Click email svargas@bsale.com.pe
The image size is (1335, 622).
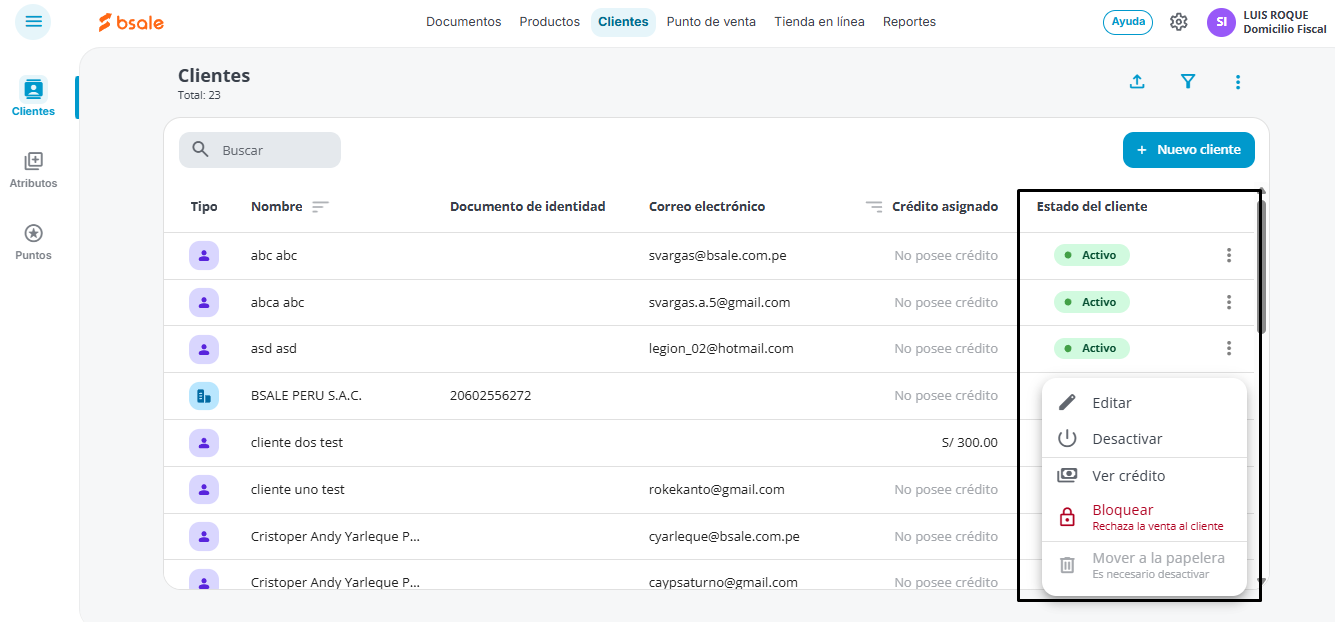718,256
